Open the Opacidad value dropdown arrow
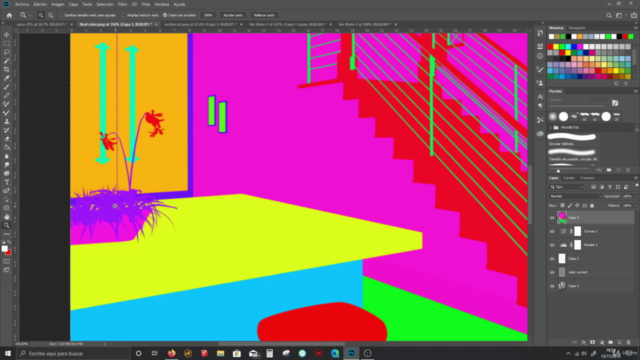The image size is (640, 360). [636, 196]
